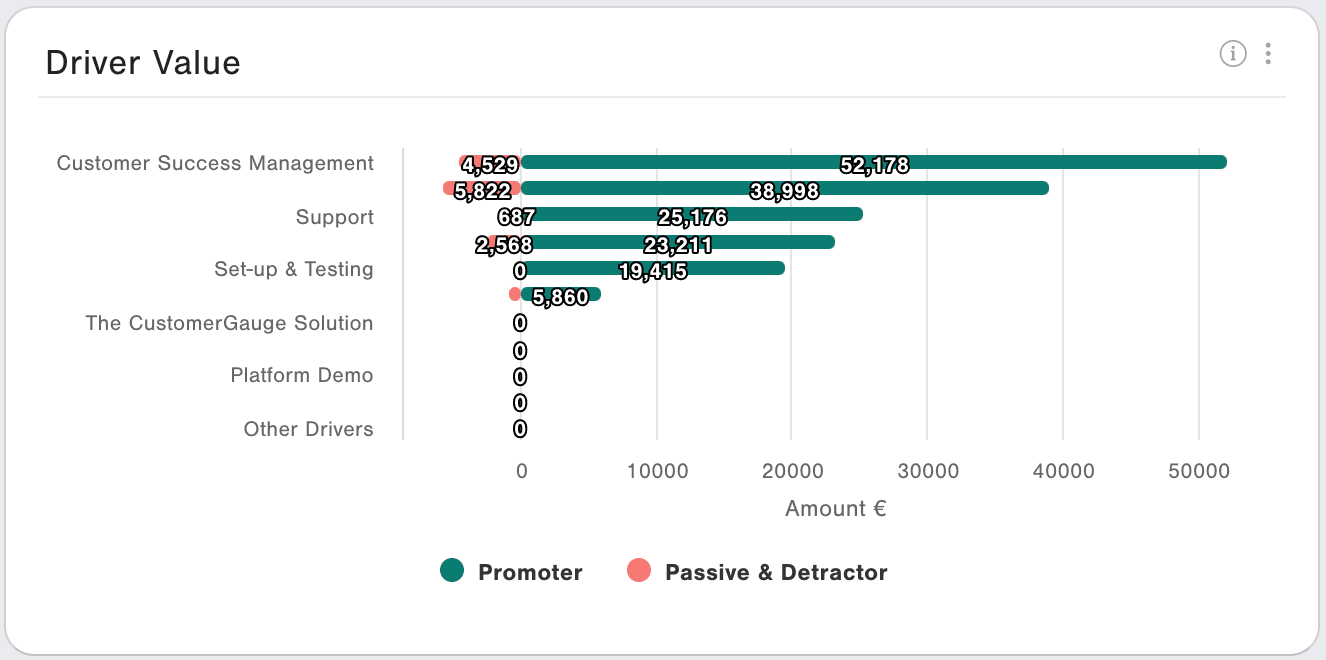Select the 19,415 Set-up & Testing bar
The height and width of the screenshot is (660, 1326).
[x=653, y=268]
